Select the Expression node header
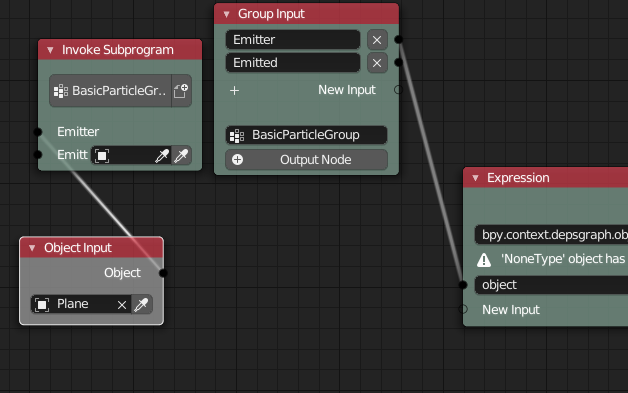628x393 pixels. (545, 178)
